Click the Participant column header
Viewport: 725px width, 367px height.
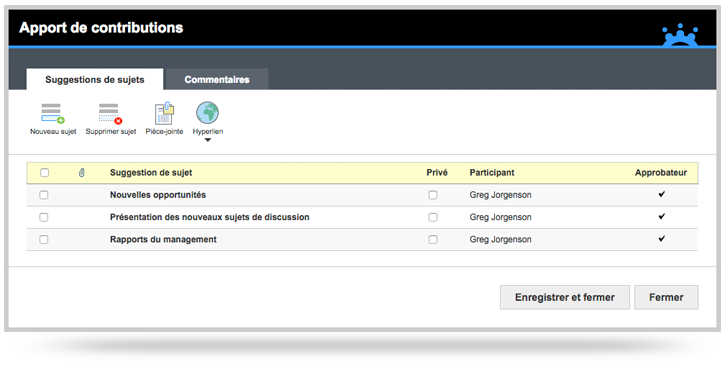[492, 173]
